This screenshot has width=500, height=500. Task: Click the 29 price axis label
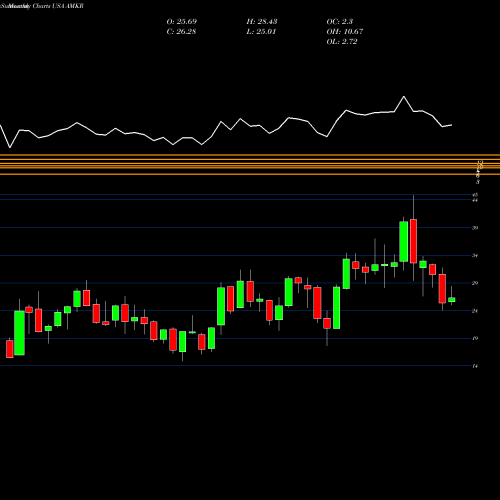coord(475,283)
